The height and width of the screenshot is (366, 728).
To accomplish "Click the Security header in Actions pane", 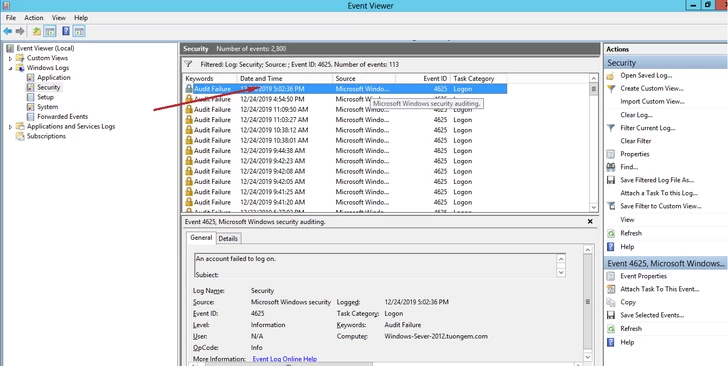I will click(665, 63).
